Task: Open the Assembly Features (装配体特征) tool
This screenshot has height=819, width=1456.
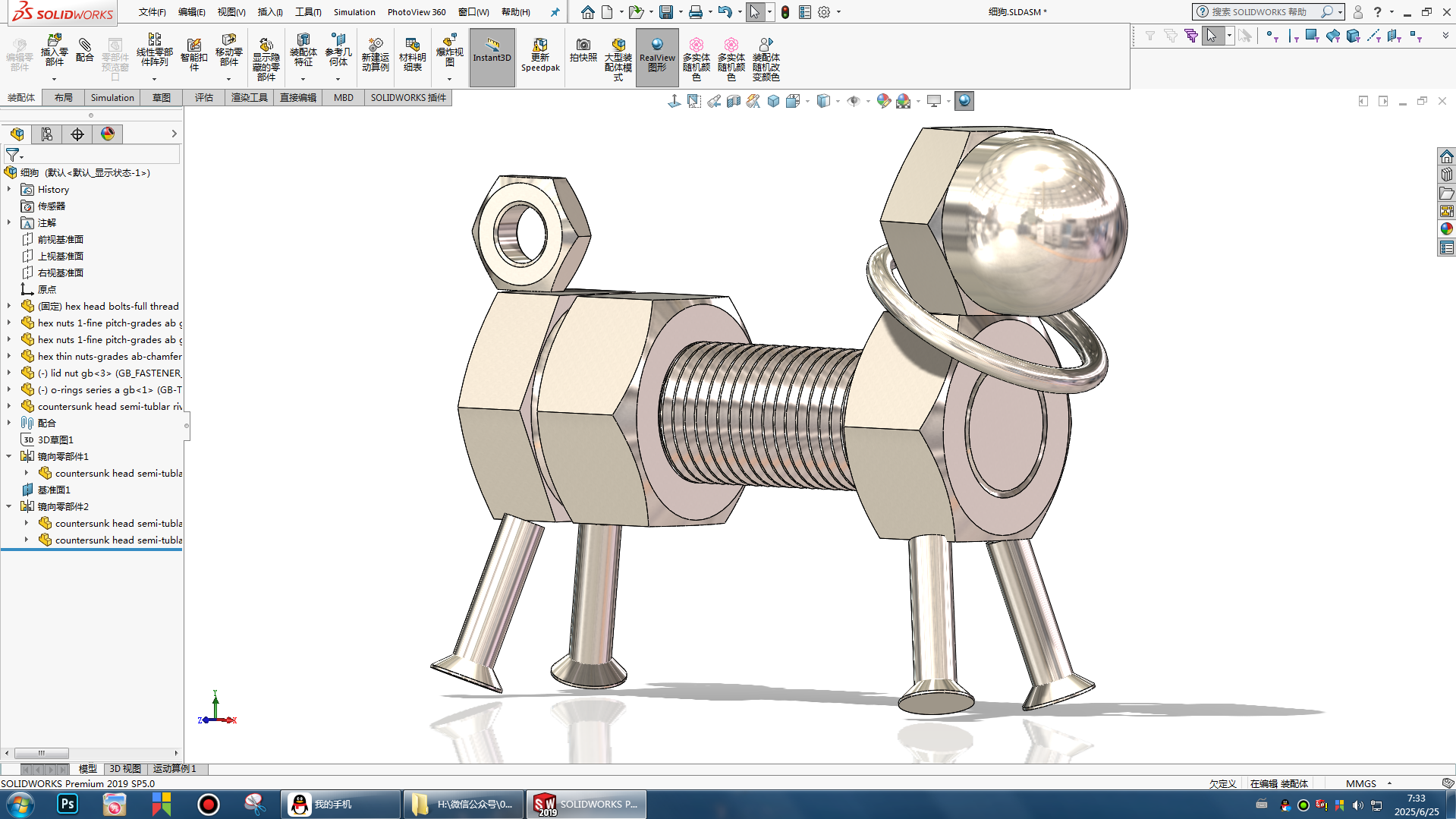Action: (303, 50)
